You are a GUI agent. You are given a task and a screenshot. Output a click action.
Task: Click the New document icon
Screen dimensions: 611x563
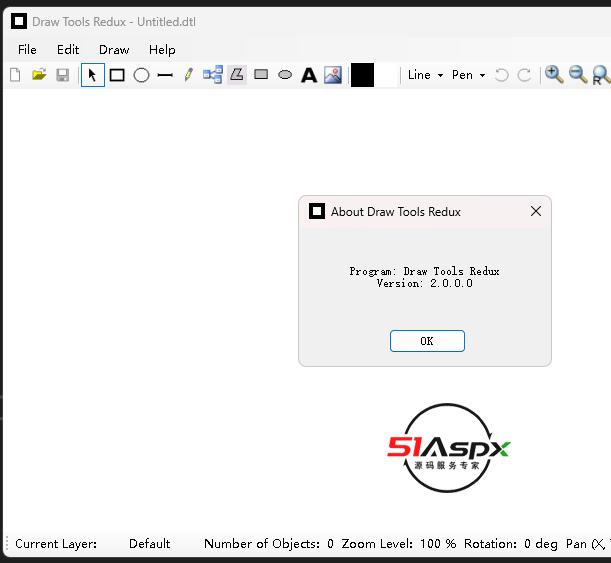tap(15, 75)
